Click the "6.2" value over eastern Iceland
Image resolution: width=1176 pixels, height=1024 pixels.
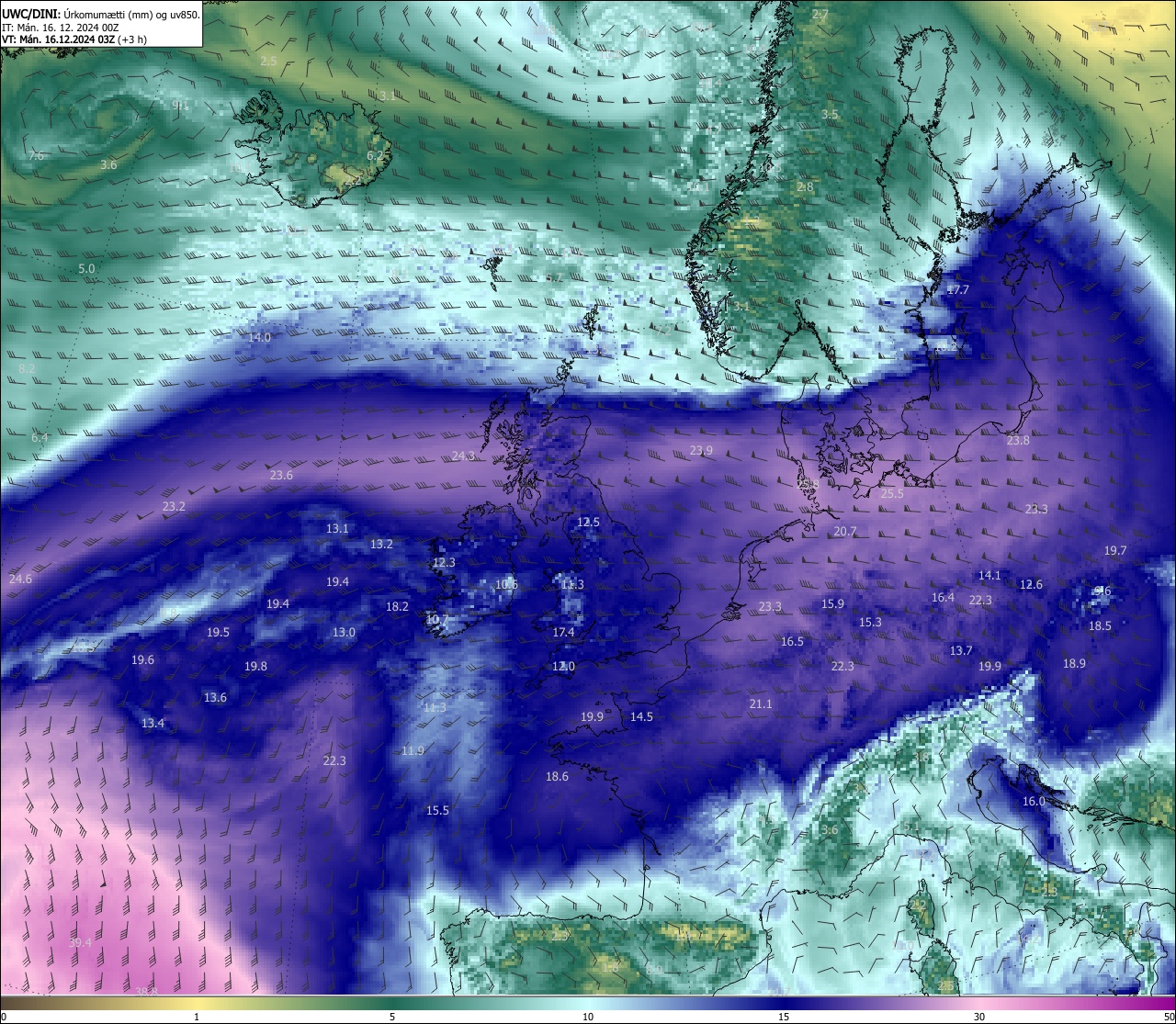point(376,155)
